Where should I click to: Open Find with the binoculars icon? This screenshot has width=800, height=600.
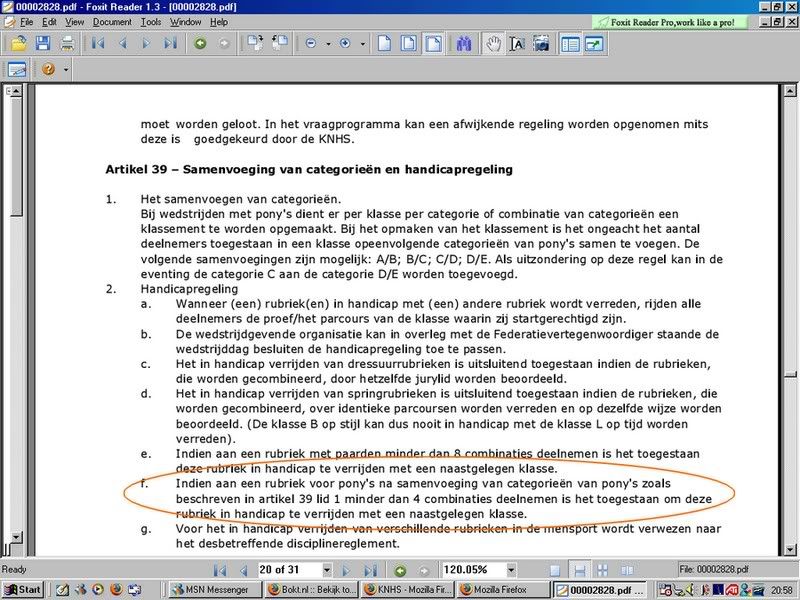(463, 43)
